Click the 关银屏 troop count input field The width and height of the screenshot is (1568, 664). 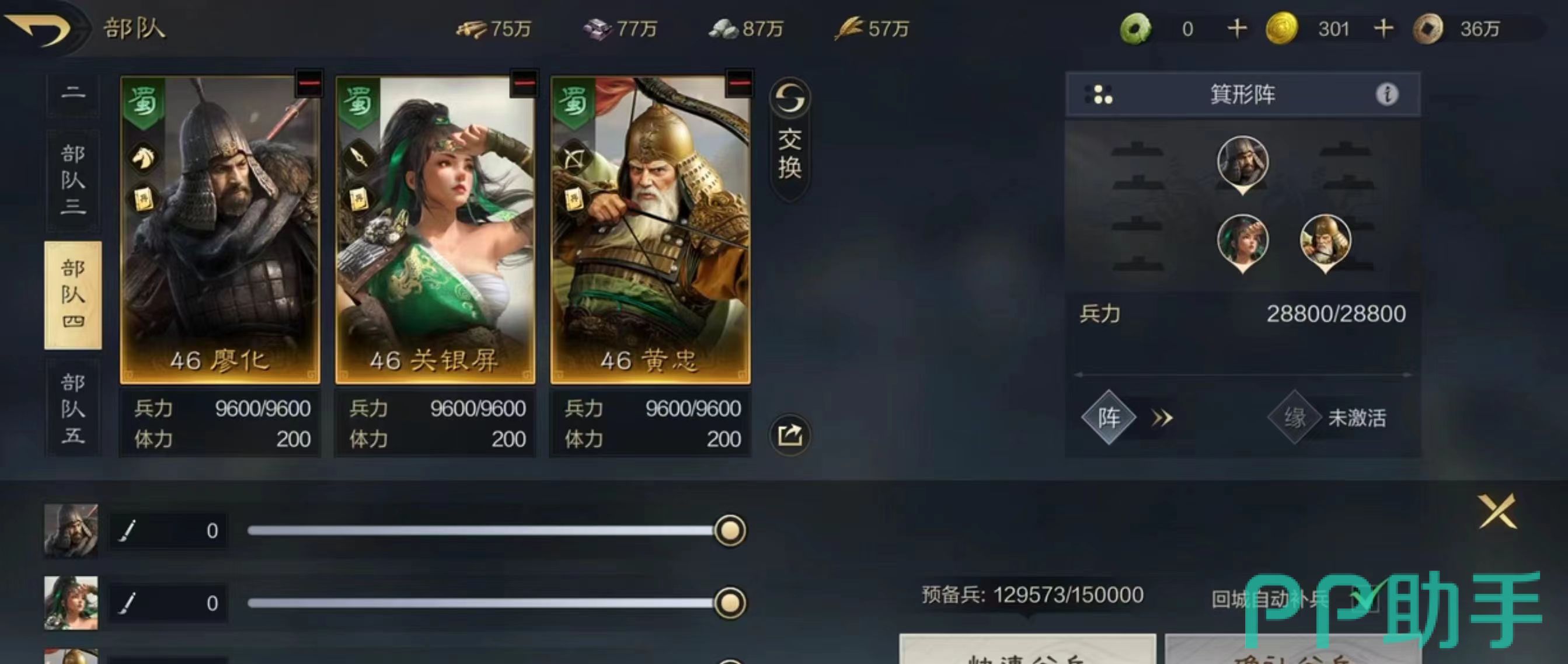coord(169,603)
